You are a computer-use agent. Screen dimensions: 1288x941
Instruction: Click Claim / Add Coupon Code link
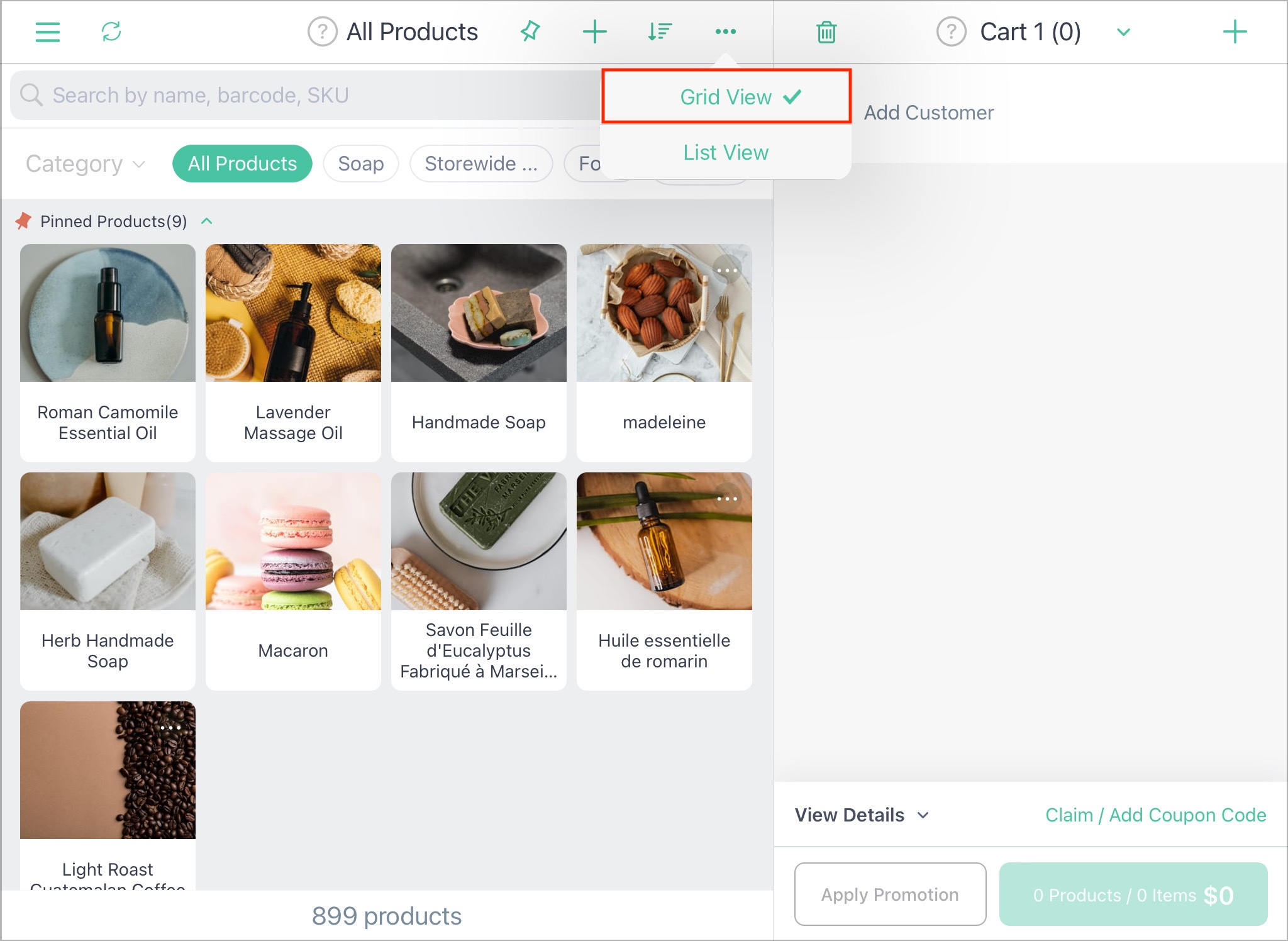click(1156, 815)
